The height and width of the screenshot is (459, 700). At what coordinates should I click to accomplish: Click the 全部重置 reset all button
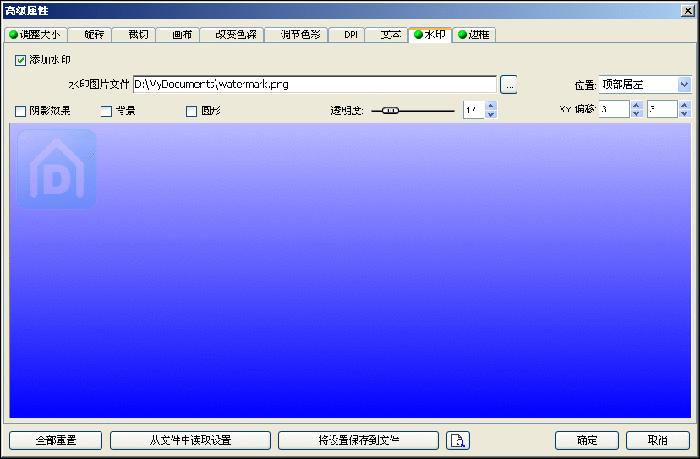tap(55, 441)
